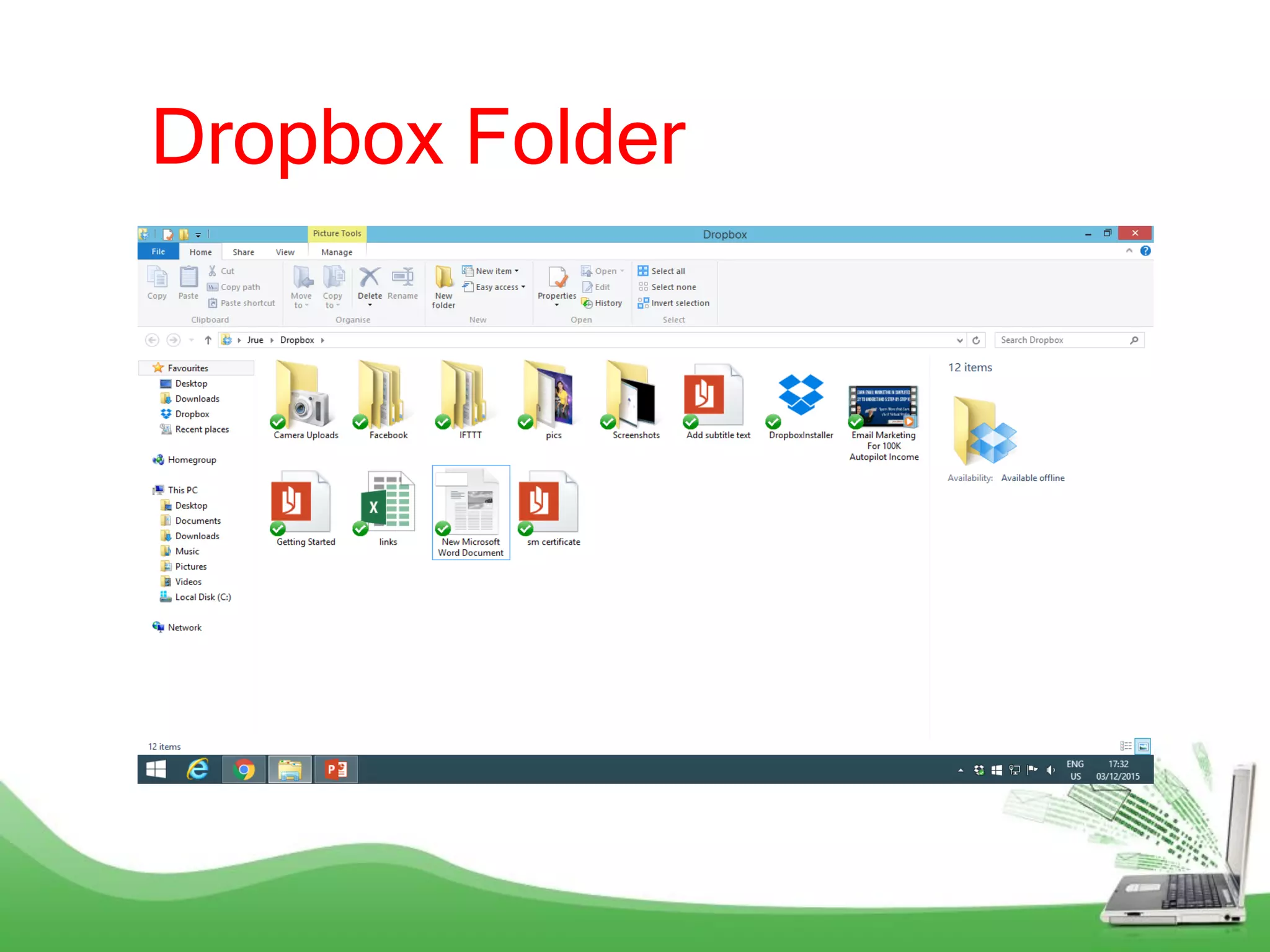1270x952 pixels.
Task: Go up one folder level arrow
Action: [x=208, y=340]
